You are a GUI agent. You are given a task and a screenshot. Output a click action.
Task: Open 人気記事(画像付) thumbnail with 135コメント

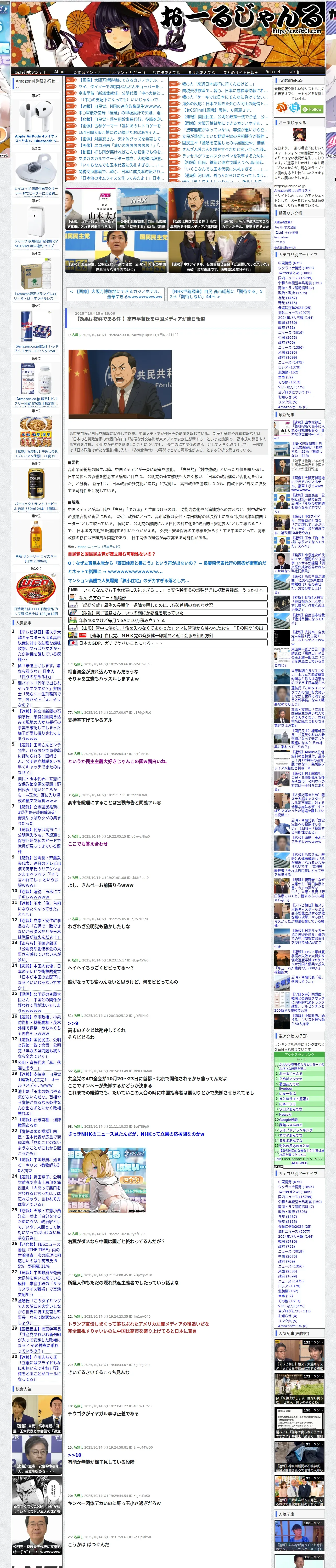[x=299, y=1355]
